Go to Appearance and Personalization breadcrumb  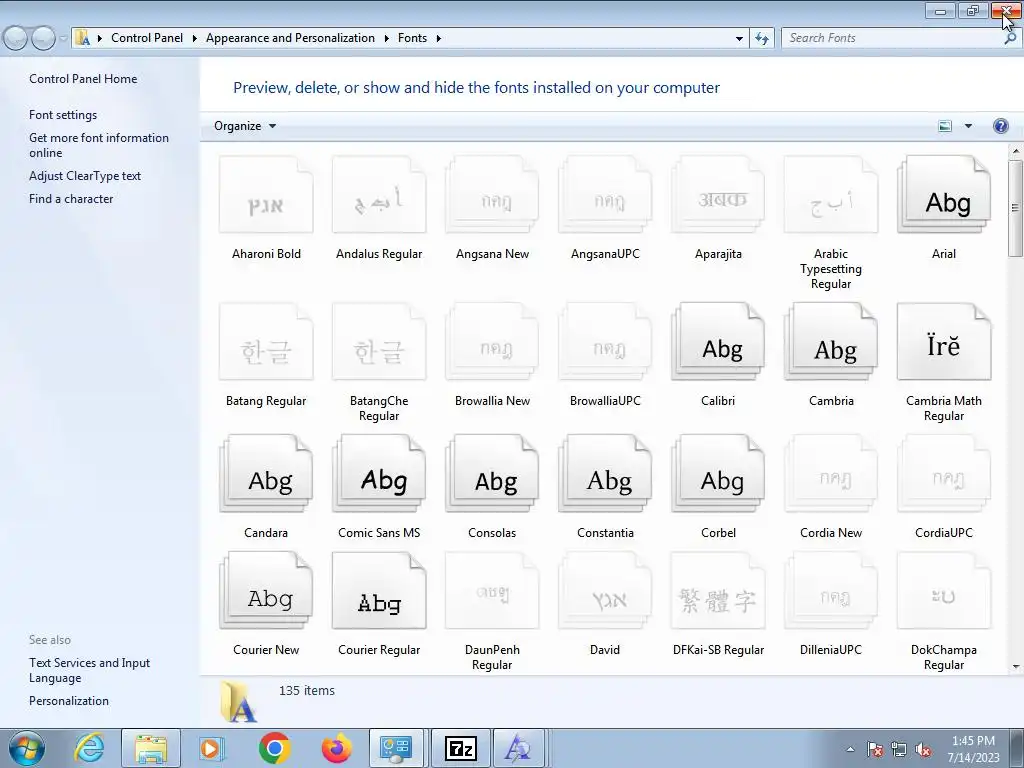tap(291, 38)
